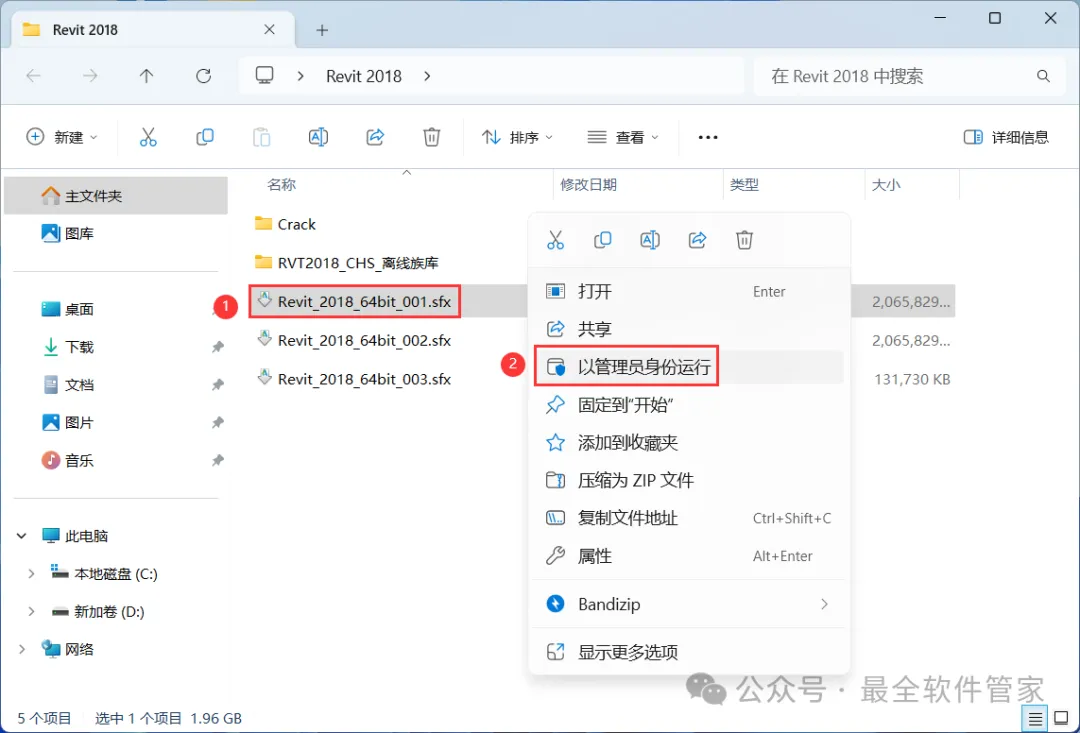Collapse the 此电脑 tree node
This screenshot has height=733, width=1080.
tap(21, 535)
